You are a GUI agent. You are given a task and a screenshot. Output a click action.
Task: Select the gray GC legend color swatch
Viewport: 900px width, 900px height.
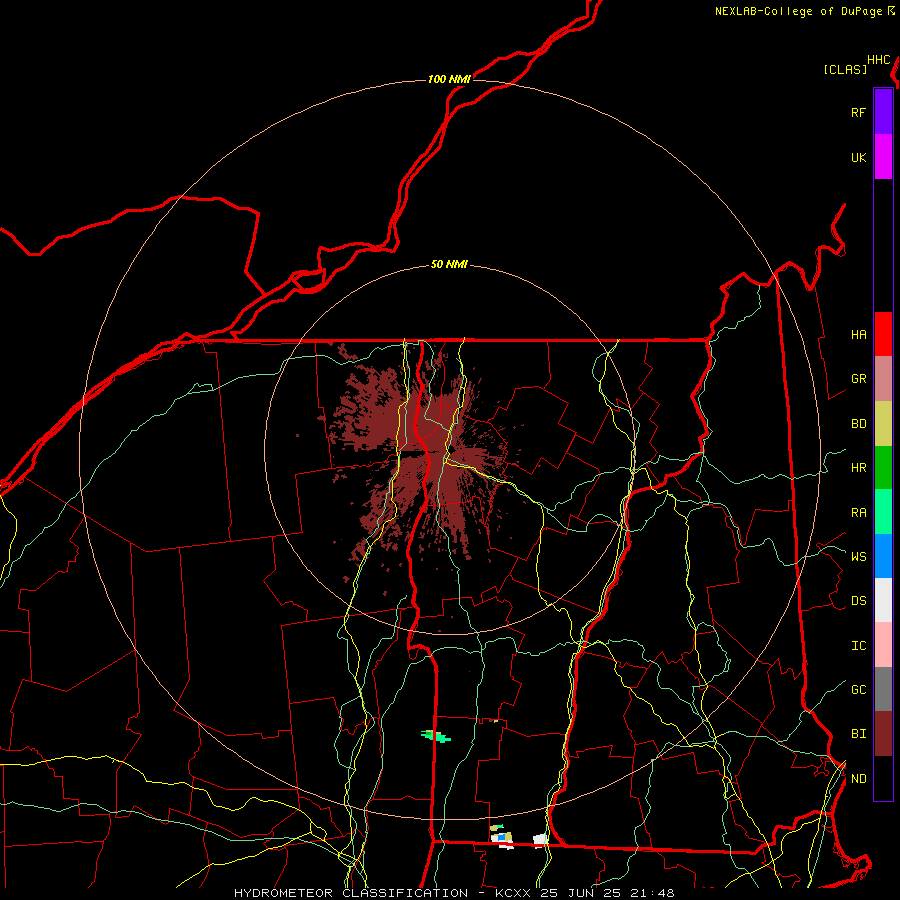(x=883, y=689)
